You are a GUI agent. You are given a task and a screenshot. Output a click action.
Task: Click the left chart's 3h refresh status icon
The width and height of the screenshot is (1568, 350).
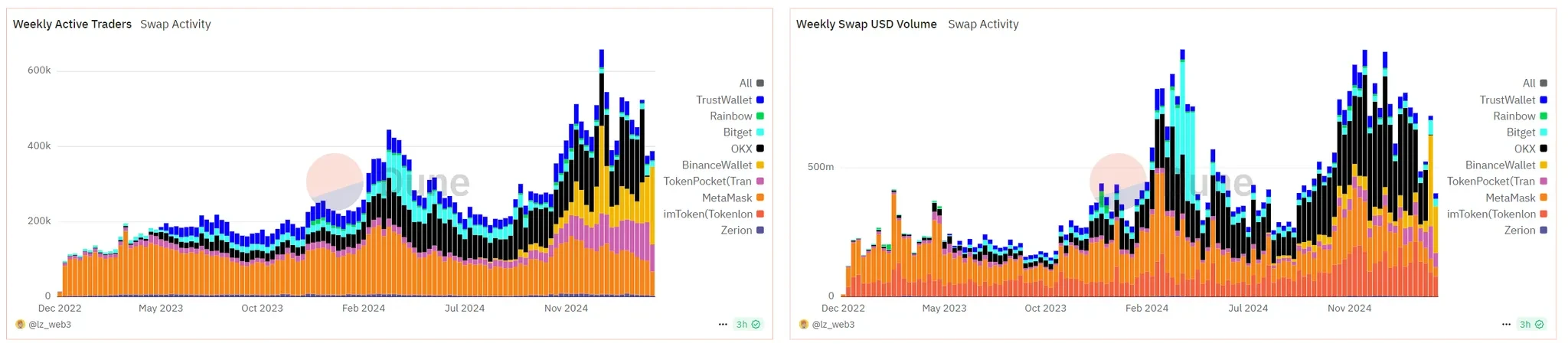(x=748, y=325)
